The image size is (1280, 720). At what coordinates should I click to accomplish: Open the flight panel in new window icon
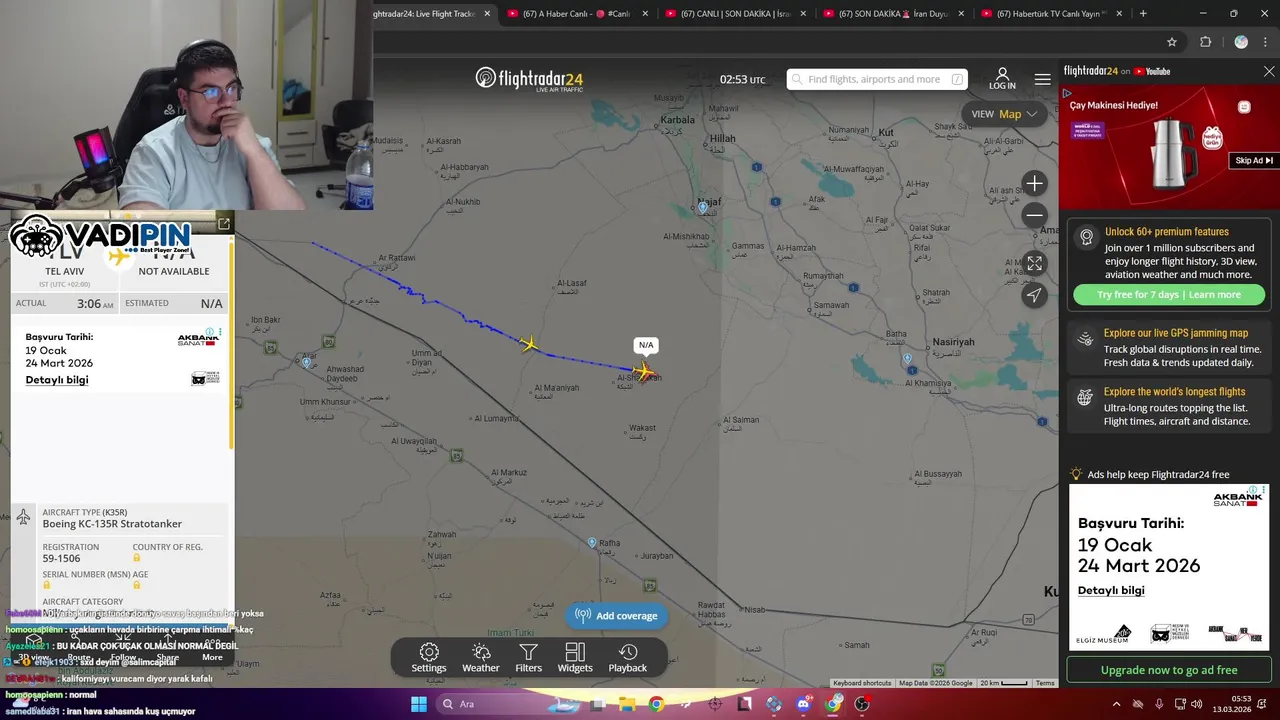224,224
